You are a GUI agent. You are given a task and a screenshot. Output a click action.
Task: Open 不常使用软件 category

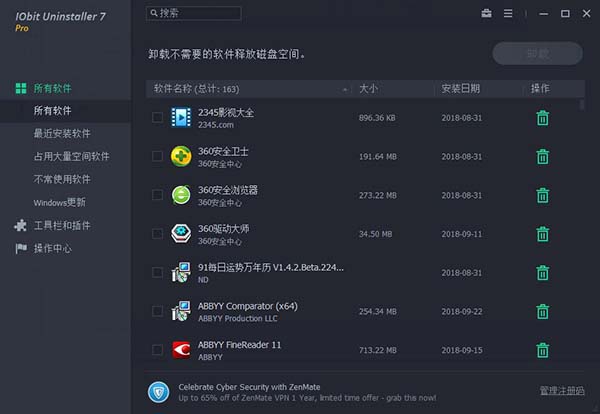pos(62,179)
